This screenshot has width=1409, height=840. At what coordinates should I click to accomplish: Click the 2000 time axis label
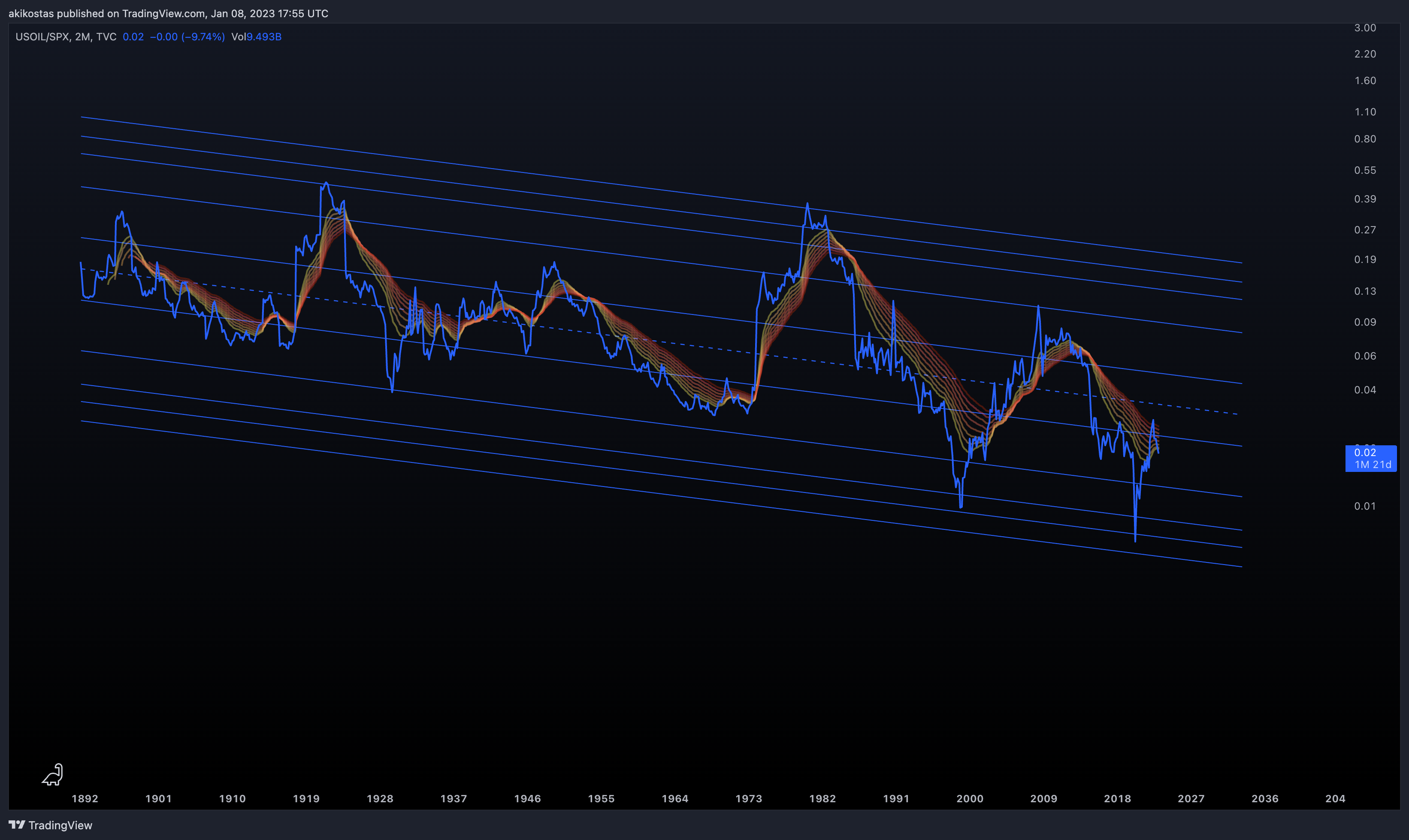970,799
